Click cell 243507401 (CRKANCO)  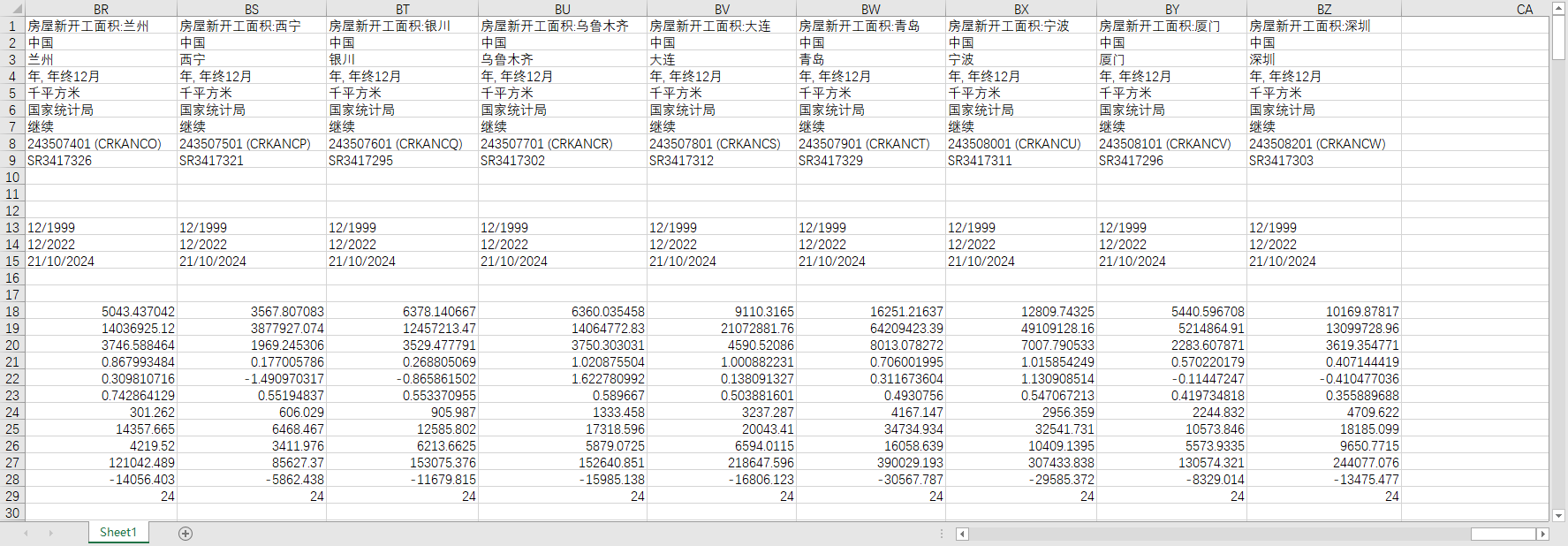(x=102, y=143)
